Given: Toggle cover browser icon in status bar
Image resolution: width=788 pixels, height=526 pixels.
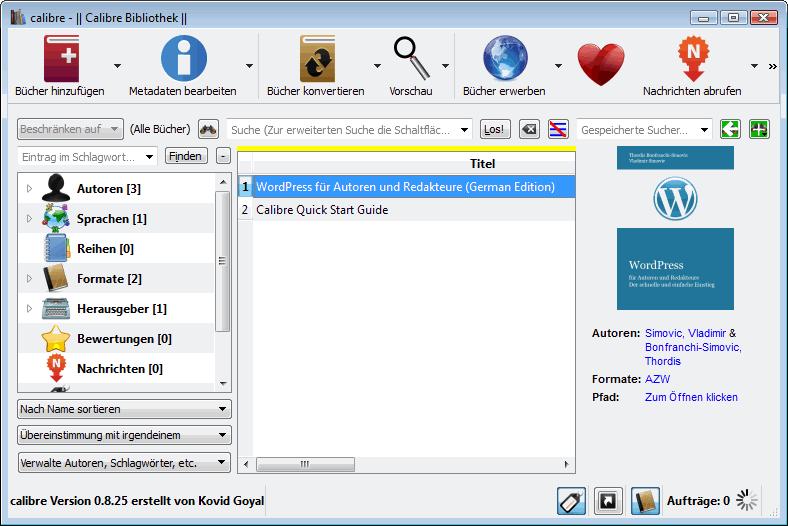Looking at the screenshot, I should [608, 501].
